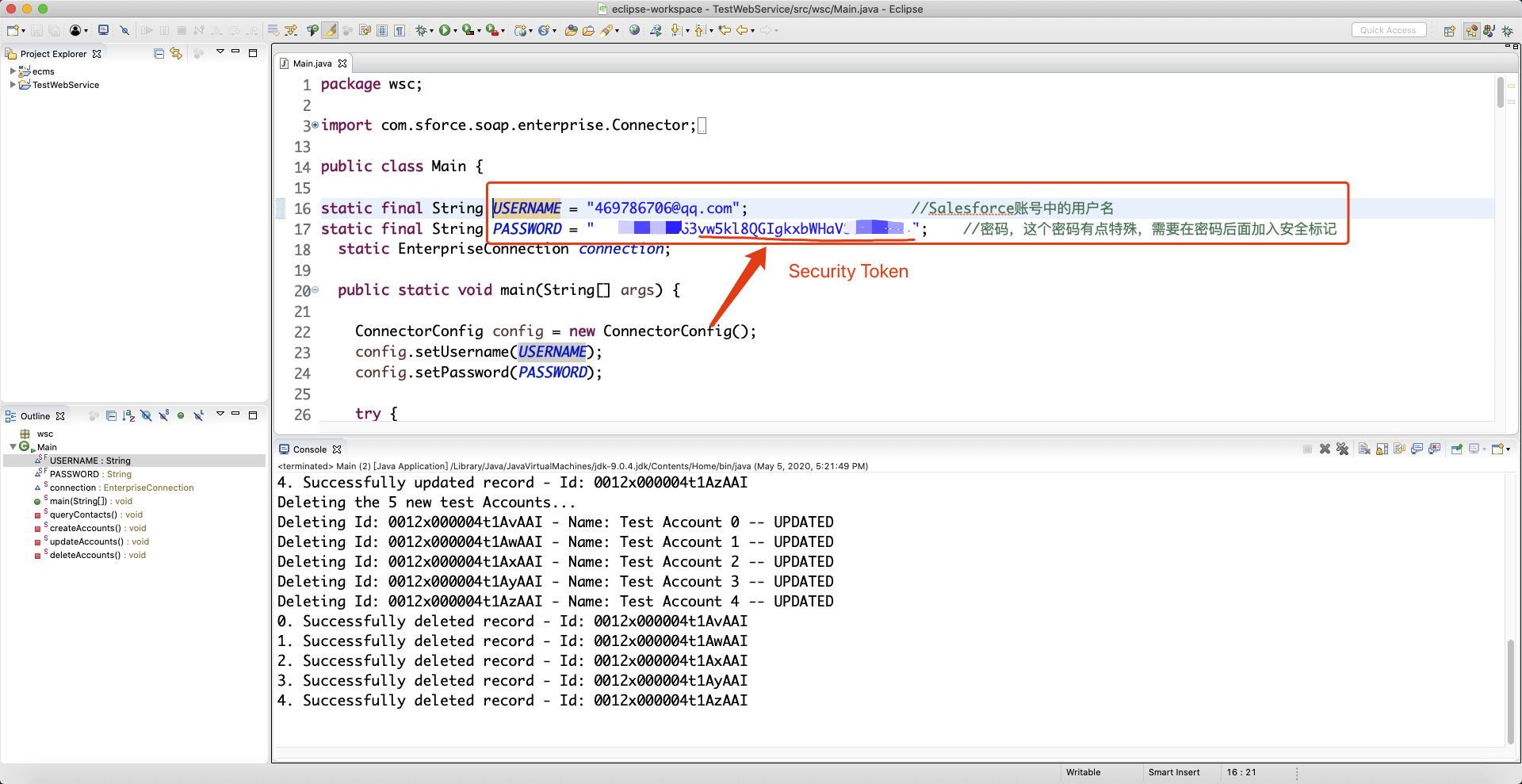Expand the ecms project in Project Explorer
The width and height of the screenshot is (1522, 784).
(12, 71)
